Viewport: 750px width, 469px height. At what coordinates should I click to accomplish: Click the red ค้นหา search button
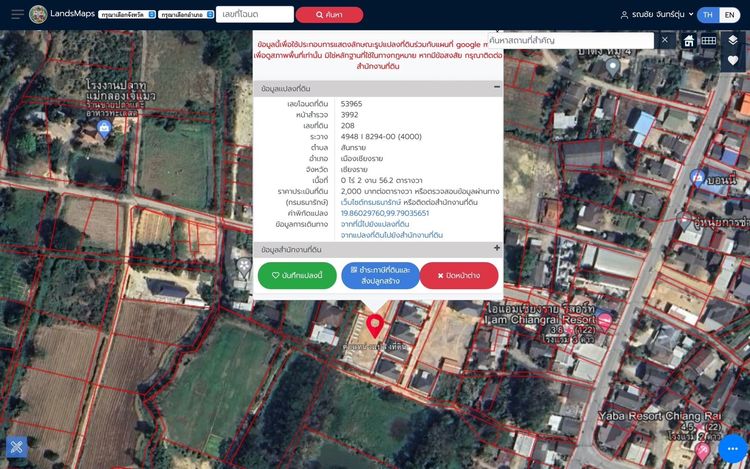(x=329, y=15)
